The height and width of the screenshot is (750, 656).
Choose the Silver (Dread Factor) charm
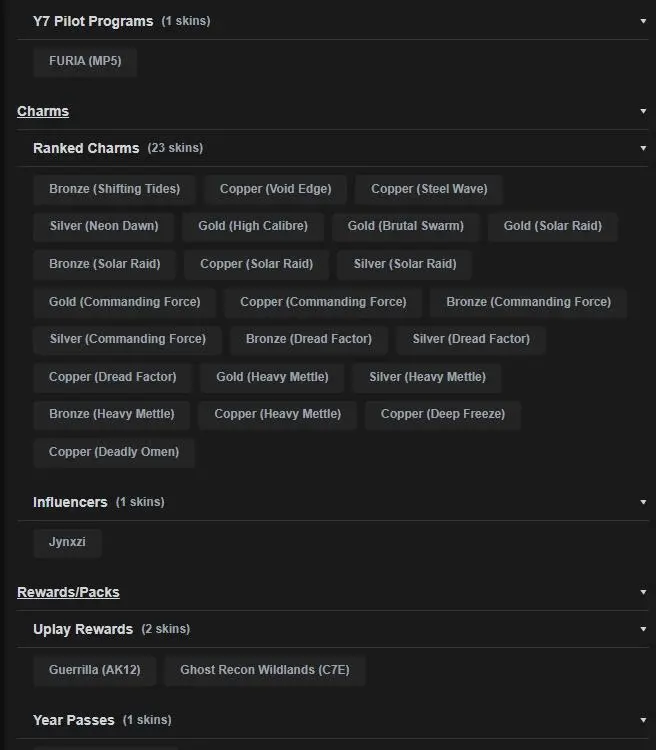tap(471, 339)
